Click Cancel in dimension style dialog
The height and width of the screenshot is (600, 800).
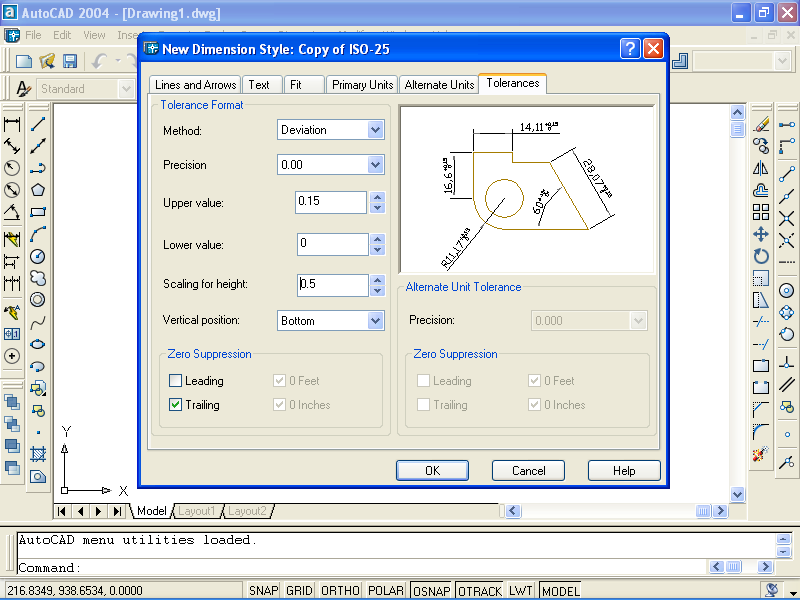[528, 470]
